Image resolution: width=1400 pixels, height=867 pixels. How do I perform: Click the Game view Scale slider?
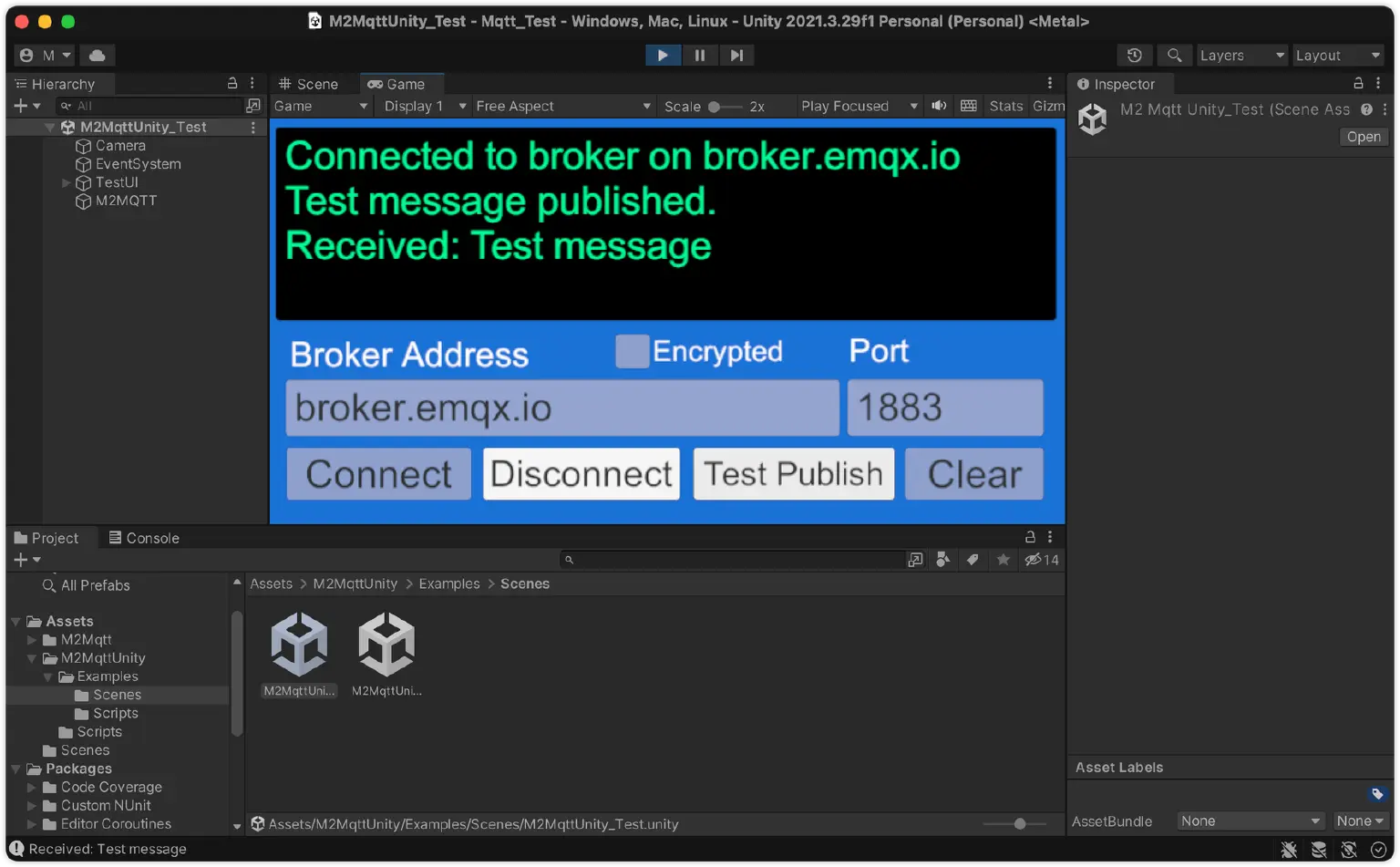click(726, 107)
